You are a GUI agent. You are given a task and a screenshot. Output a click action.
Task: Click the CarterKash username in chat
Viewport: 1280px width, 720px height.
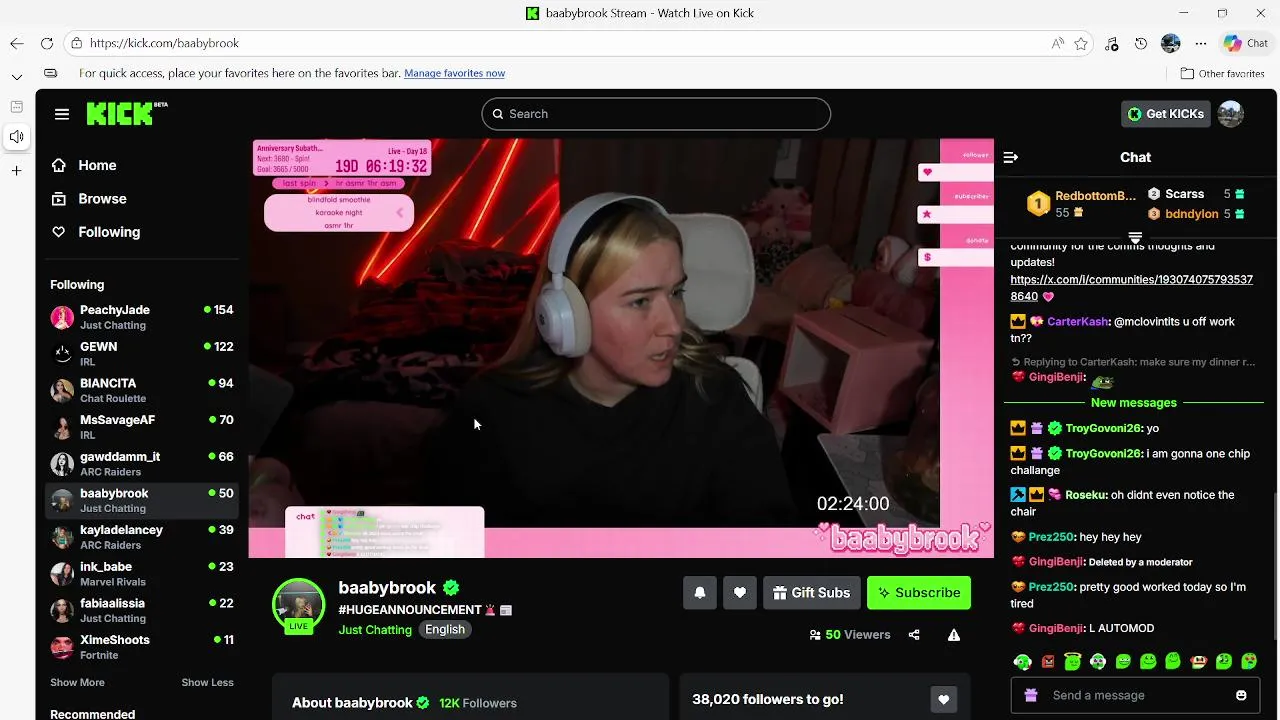point(1078,322)
